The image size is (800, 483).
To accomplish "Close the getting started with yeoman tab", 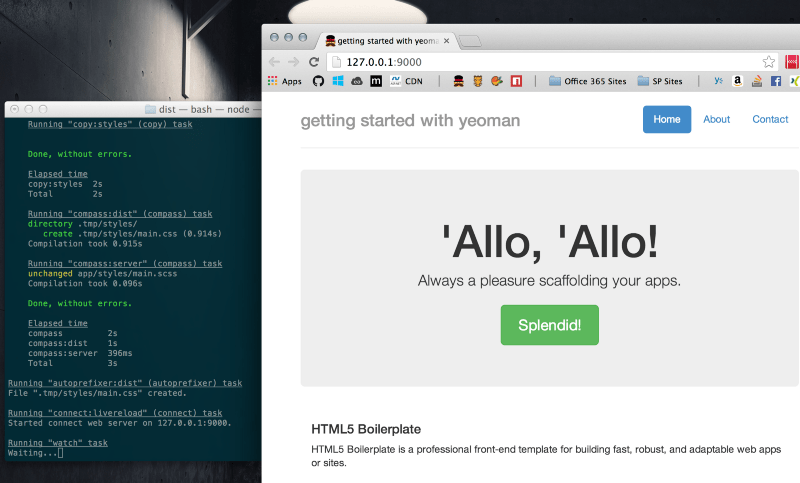I will tap(447, 40).
